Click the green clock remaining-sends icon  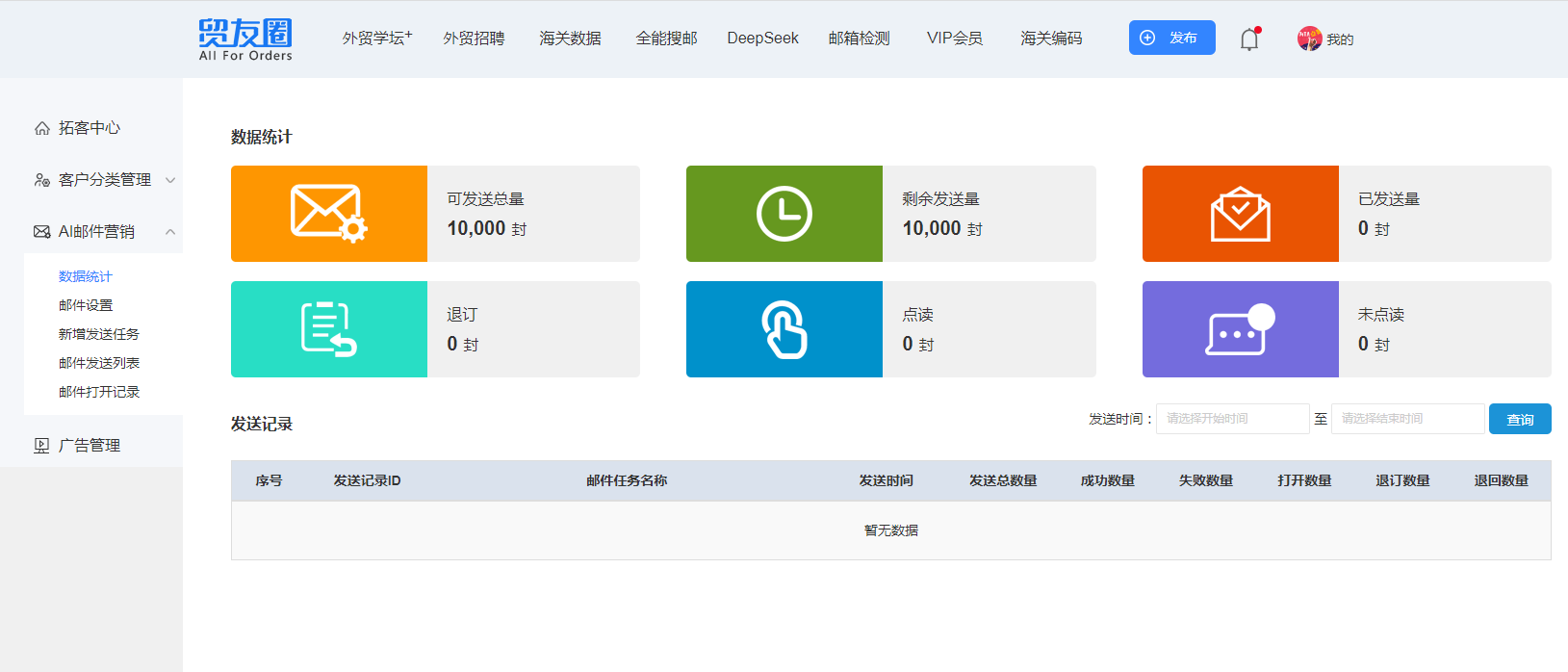tap(784, 214)
